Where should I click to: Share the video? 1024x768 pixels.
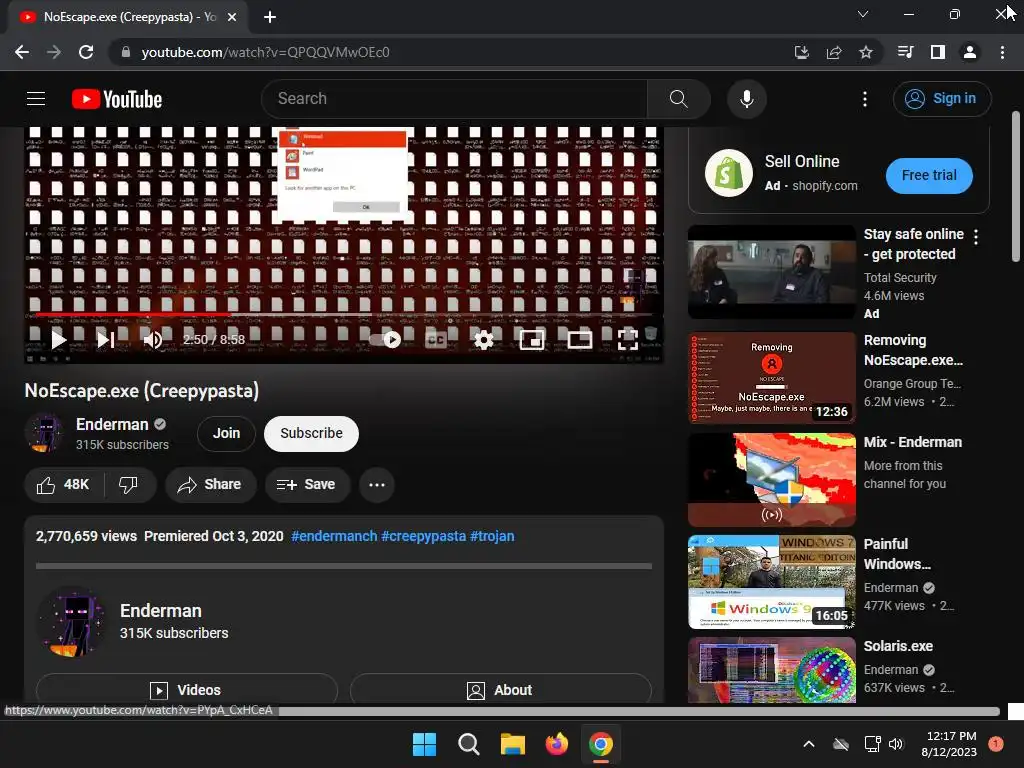[x=210, y=485]
